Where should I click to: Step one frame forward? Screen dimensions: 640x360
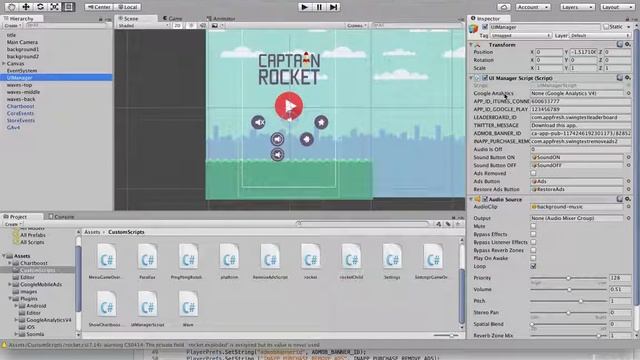(333, 7)
